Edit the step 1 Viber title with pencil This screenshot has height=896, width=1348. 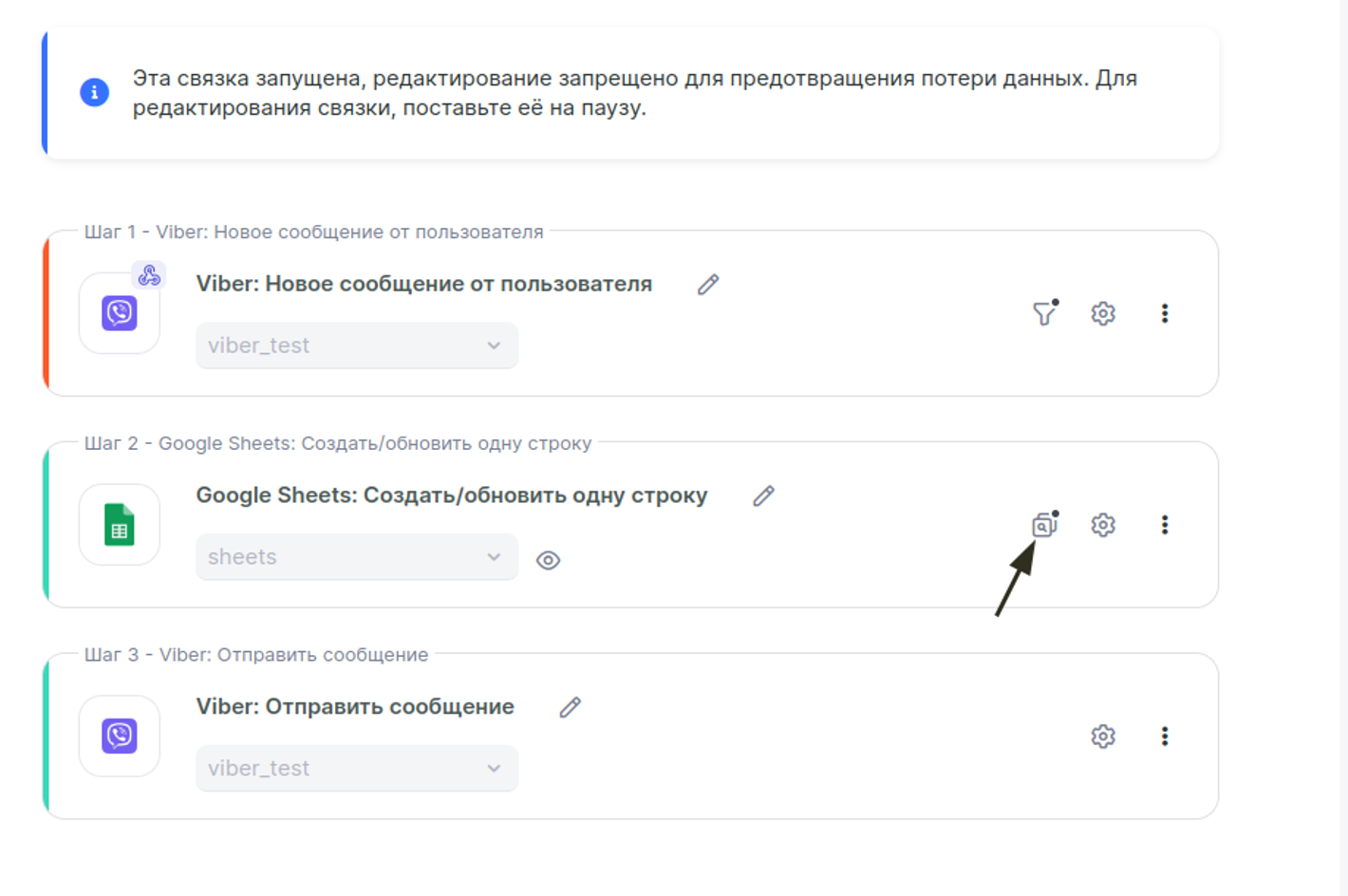[x=708, y=285]
